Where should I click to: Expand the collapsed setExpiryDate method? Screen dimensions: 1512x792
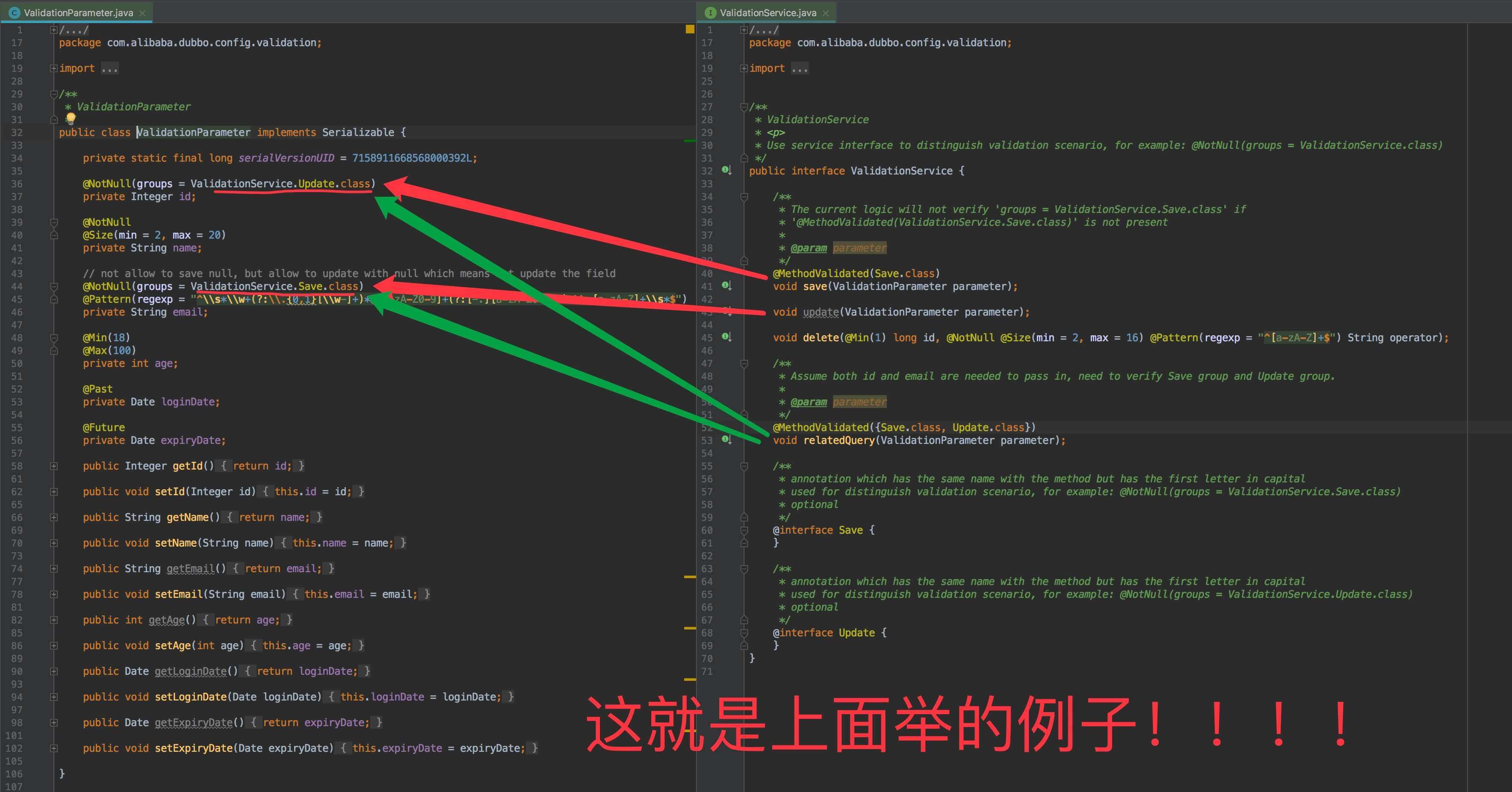click(54, 748)
